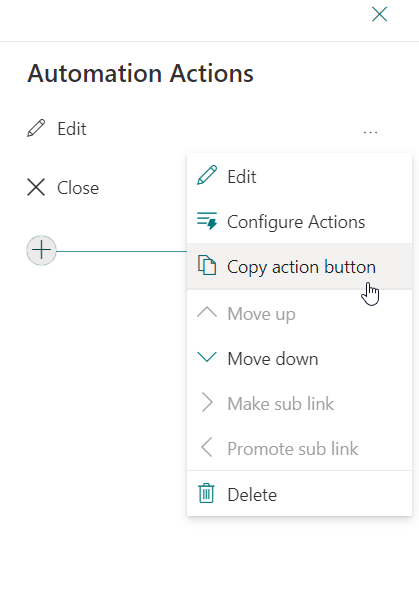Screen dimensions: 419x590
Task: Click the copy pages icon in the menu
Action: tap(207, 266)
